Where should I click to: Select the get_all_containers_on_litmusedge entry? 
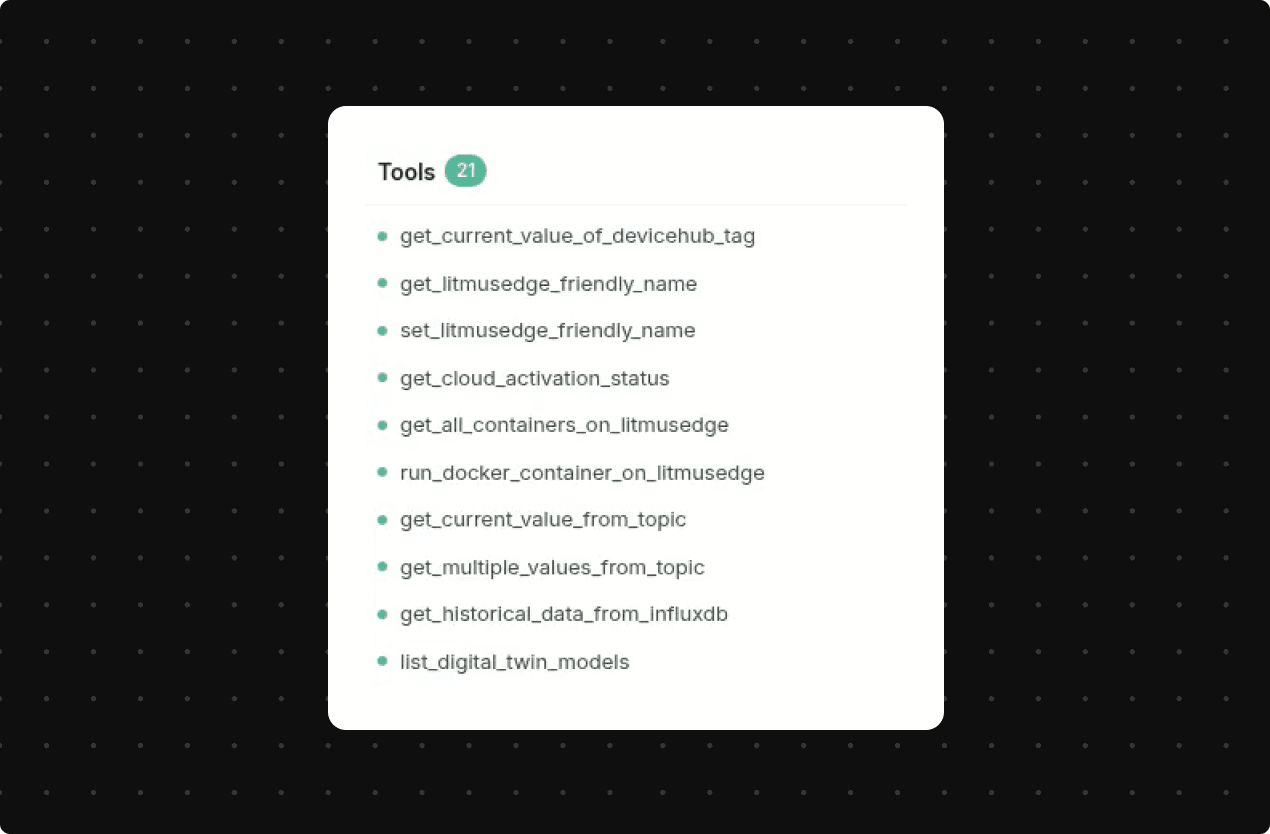pyautogui.click(x=564, y=425)
